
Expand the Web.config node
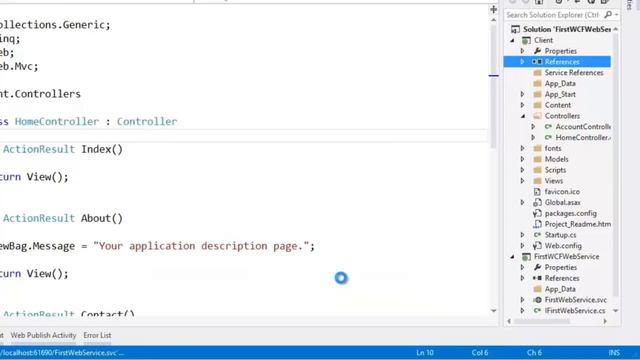tap(522, 246)
